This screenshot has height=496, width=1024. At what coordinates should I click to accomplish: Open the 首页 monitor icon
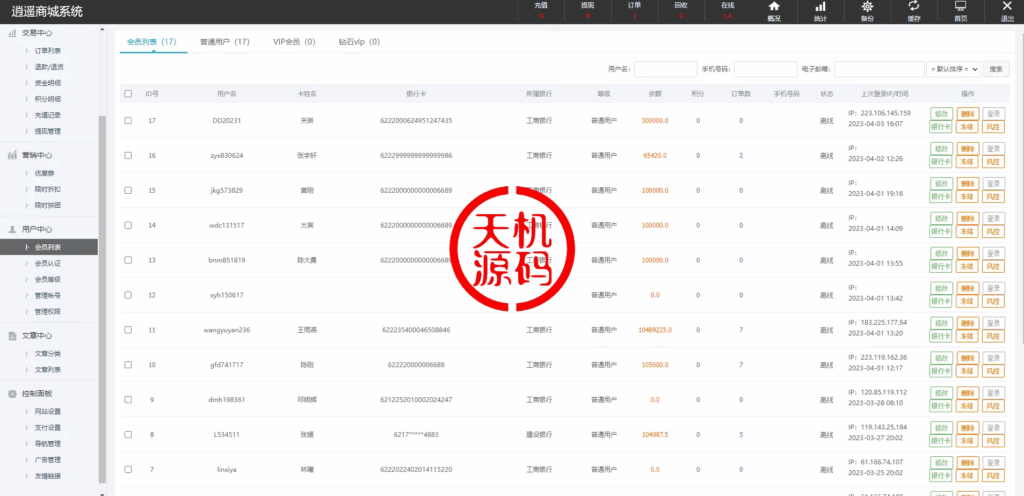[x=960, y=11]
